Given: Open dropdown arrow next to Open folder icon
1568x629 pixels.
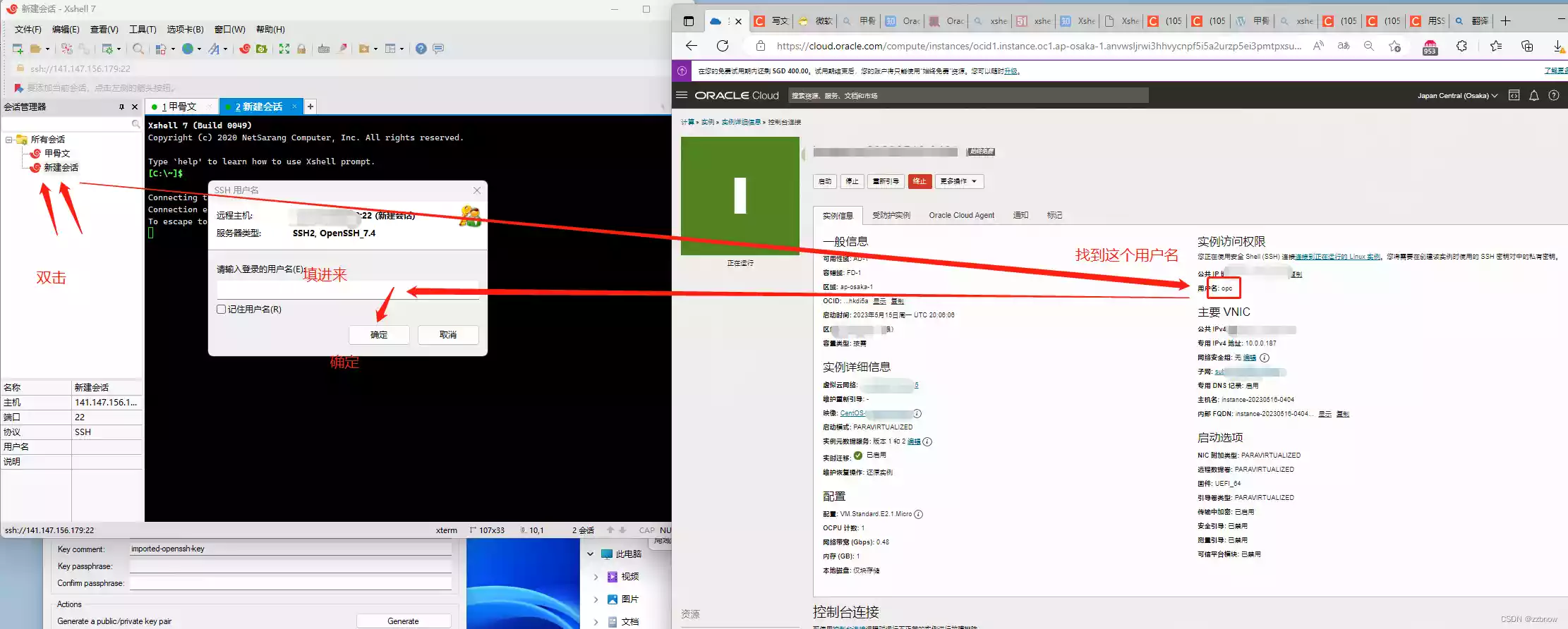Looking at the screenshot, I should coord(47,49).
